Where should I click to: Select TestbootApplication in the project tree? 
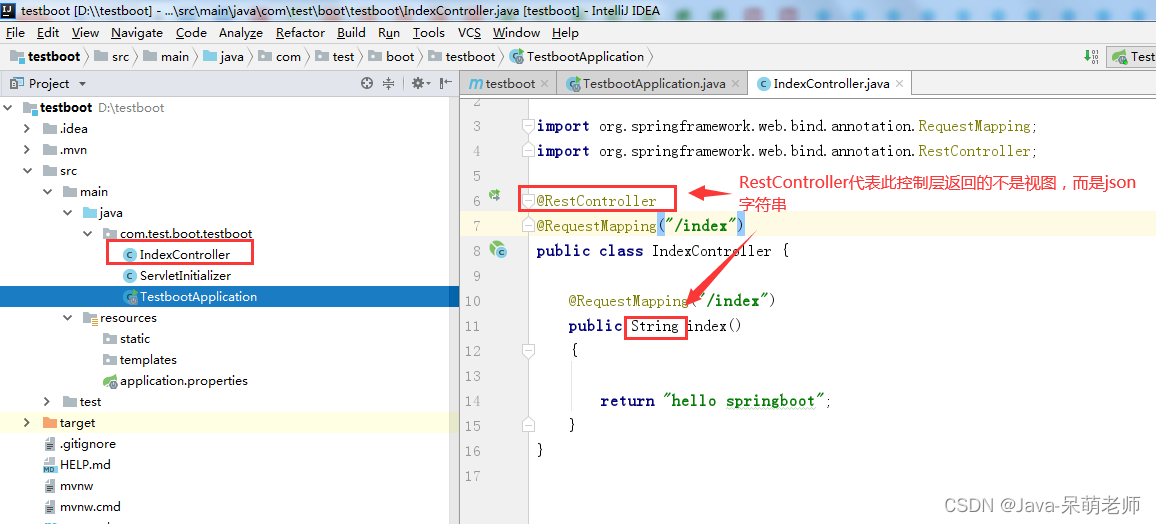point(198,297)
